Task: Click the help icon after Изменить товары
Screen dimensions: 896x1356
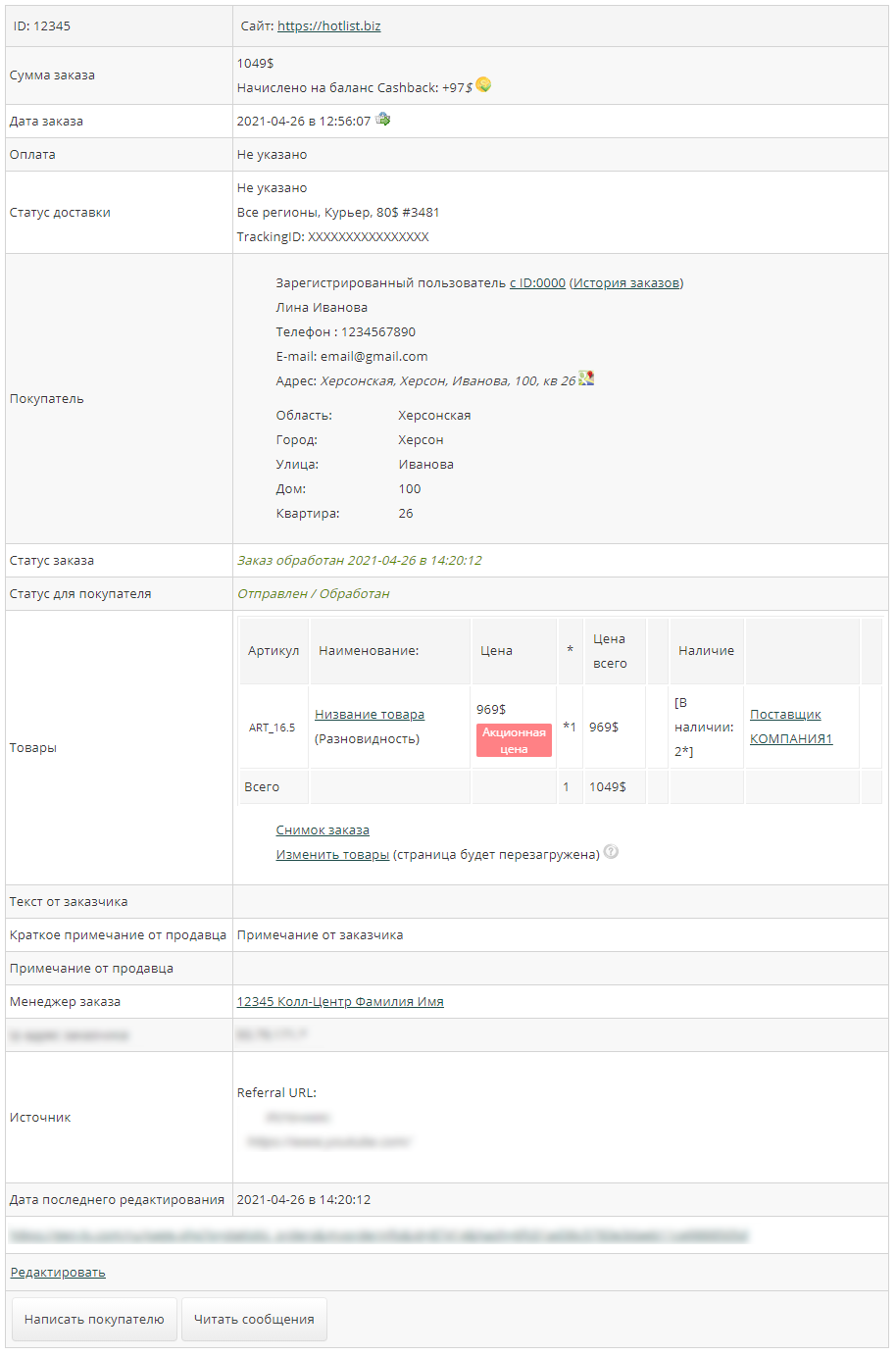Action: pyautogui.click(x=611, y=852)
